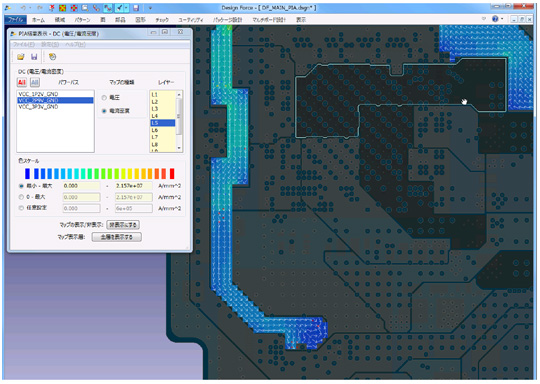Click the red All select button
The width and height of the screenshot is (540, 384).
[22, 82]
